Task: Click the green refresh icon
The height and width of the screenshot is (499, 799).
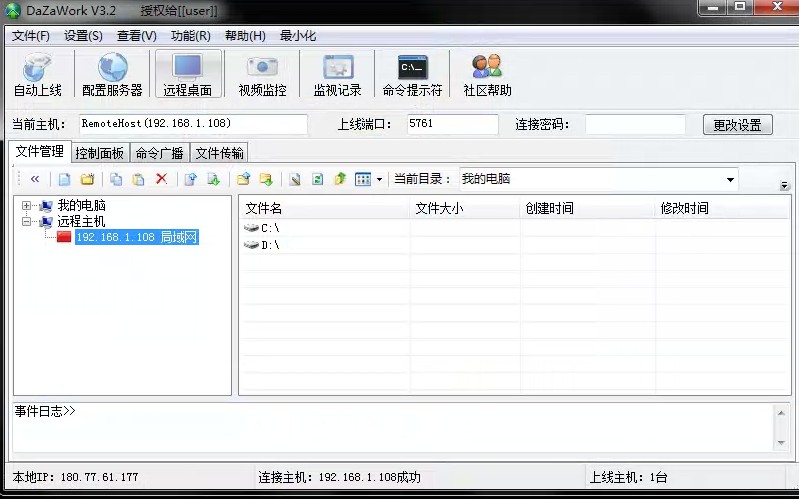Action: 317,179
